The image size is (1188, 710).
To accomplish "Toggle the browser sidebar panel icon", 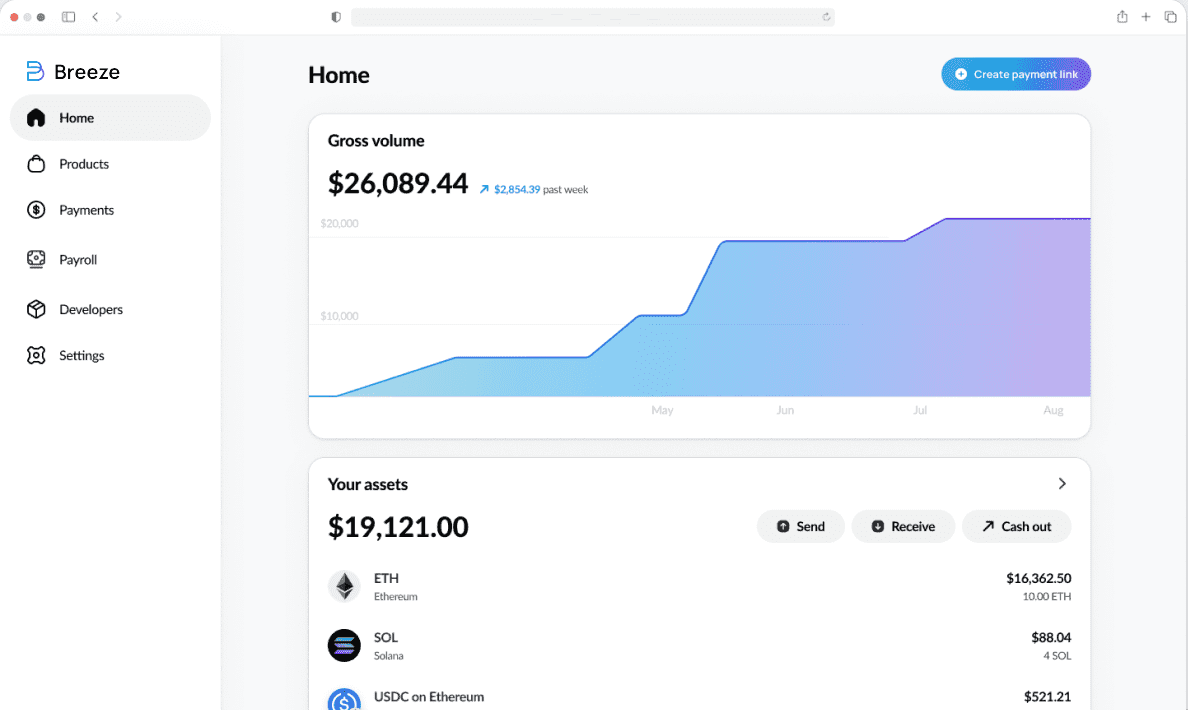I will click(x=68, y=17).
